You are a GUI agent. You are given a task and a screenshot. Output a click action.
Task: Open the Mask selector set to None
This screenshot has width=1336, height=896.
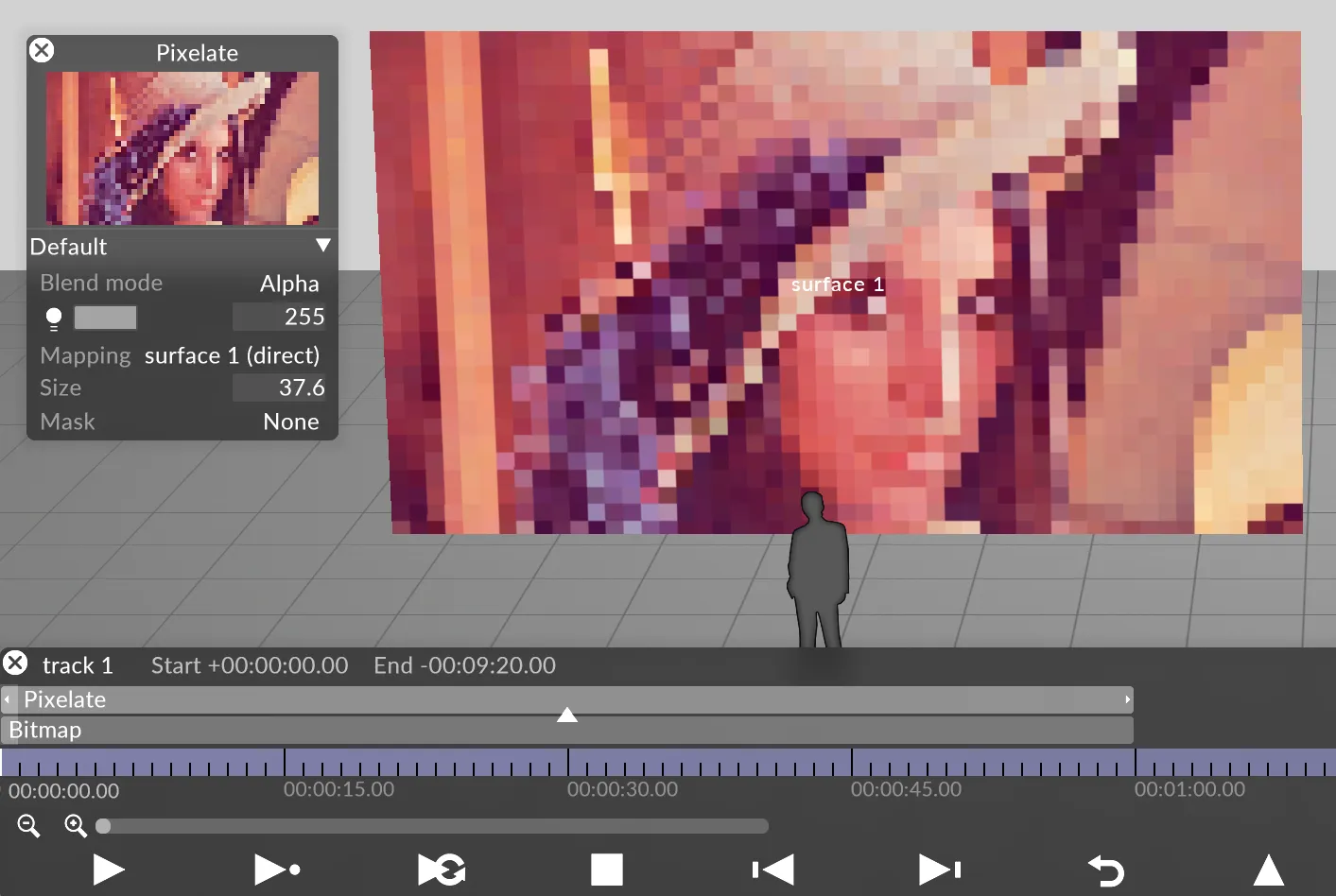[x=291, y=422]
